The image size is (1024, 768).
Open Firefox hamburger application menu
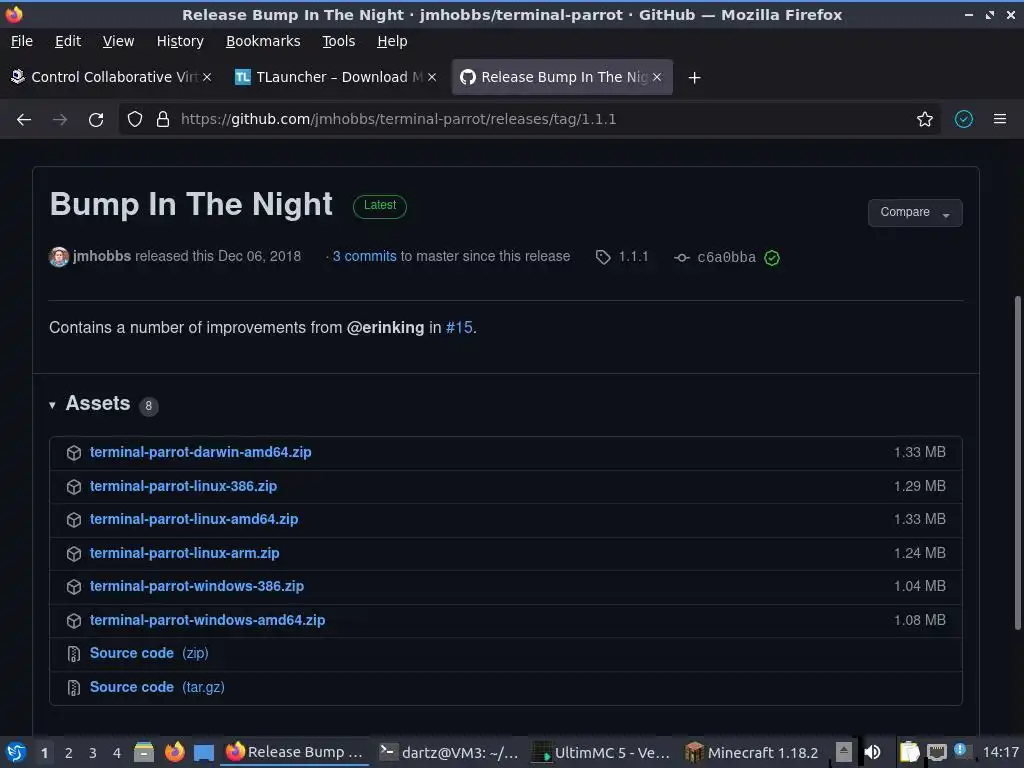pyautogui.click(x=1000, y=120)
